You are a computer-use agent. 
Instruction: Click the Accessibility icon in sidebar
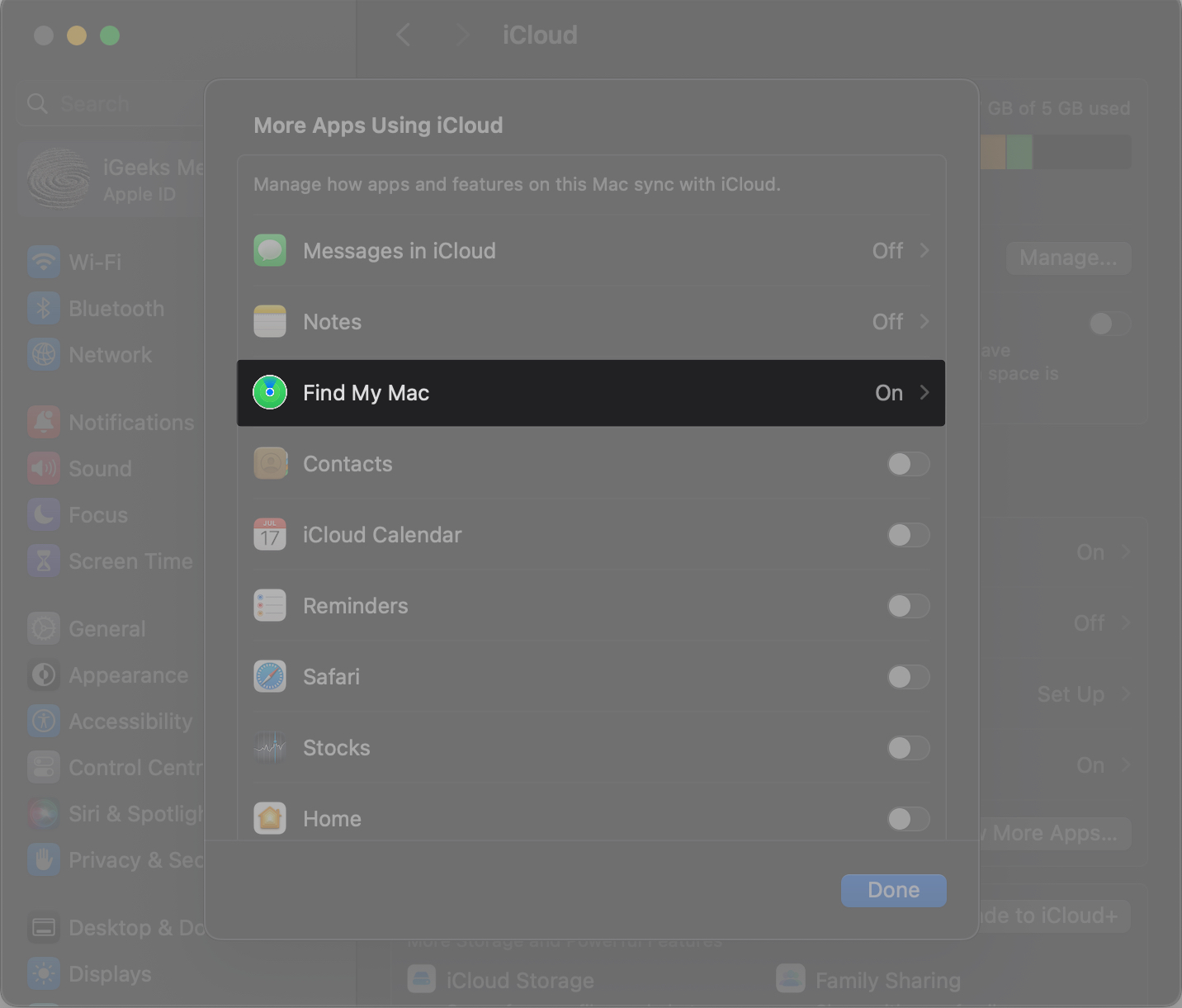(x=44, y=722)
